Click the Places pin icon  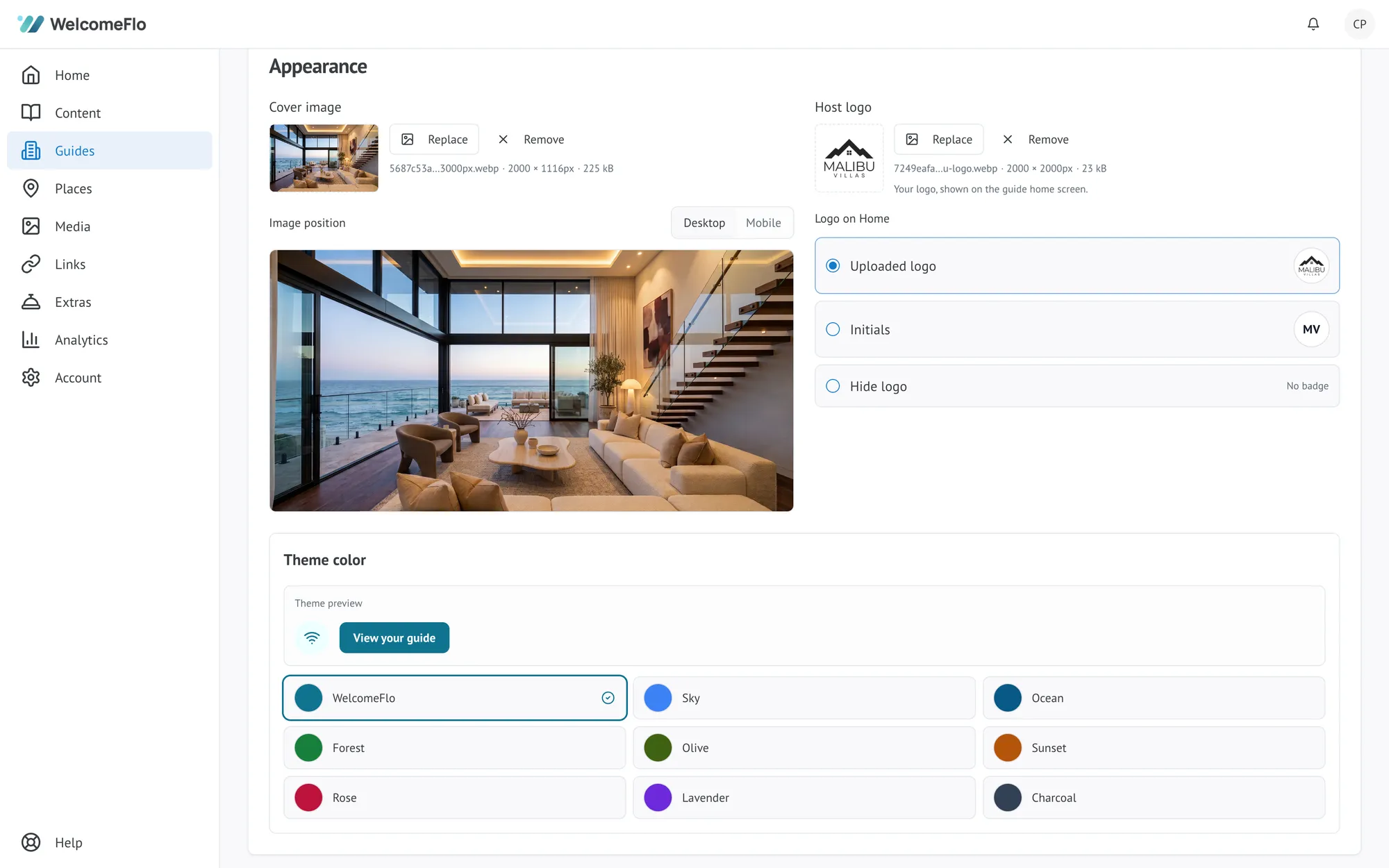tap(31, 188)
